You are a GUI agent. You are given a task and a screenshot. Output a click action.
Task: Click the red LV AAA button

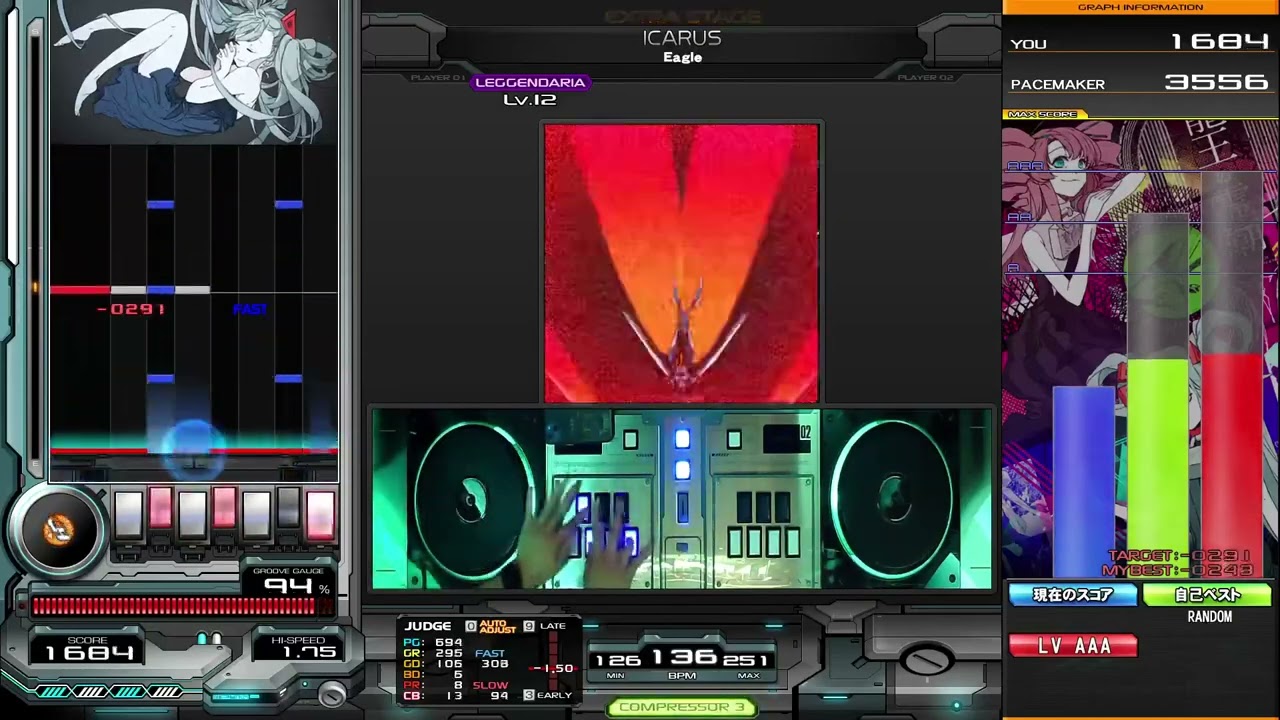point(1074,646)
